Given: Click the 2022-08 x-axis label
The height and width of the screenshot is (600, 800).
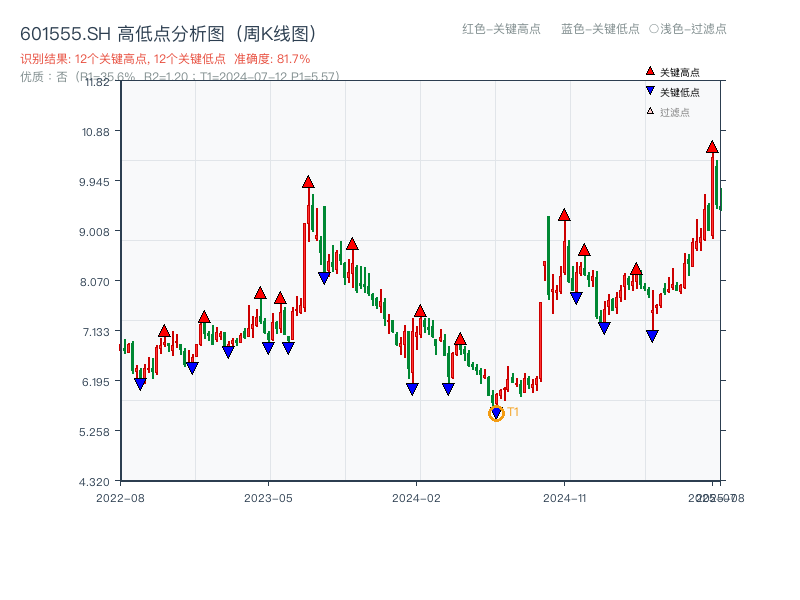Looking at the screenshot, I should coord(120,498).
